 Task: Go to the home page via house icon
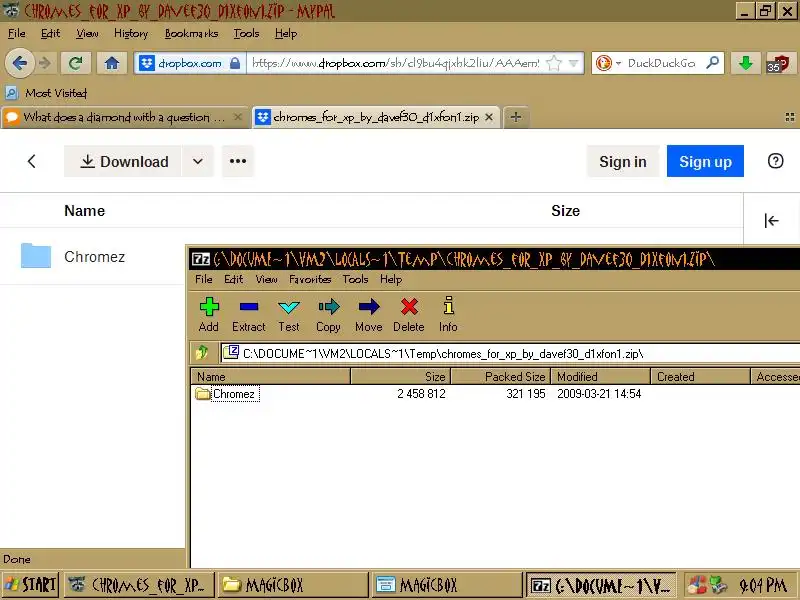click(112, 63)
